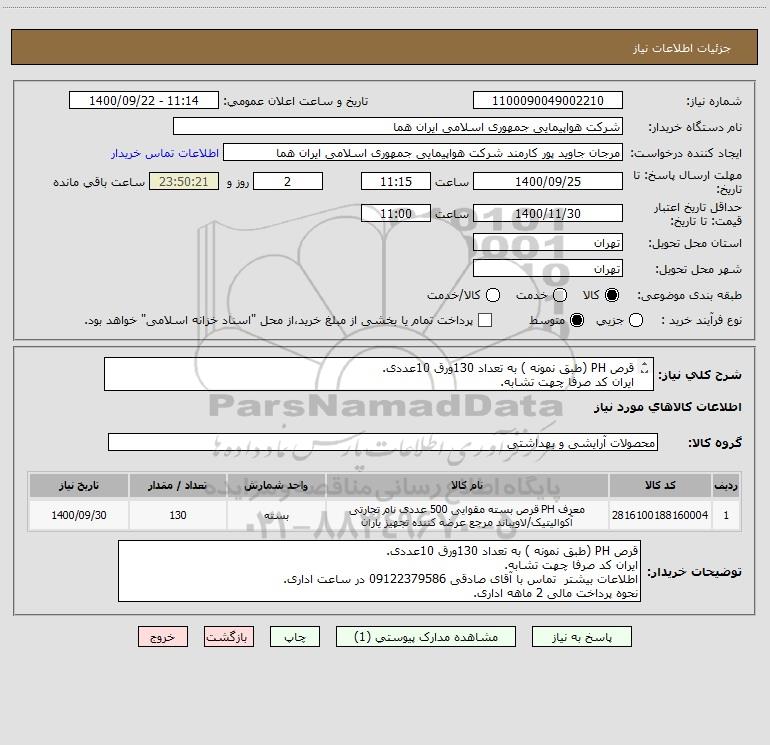This screenshot has width=770, height=745.
Task: Click the گروه کالا field
Action: [x=383, y=442]
